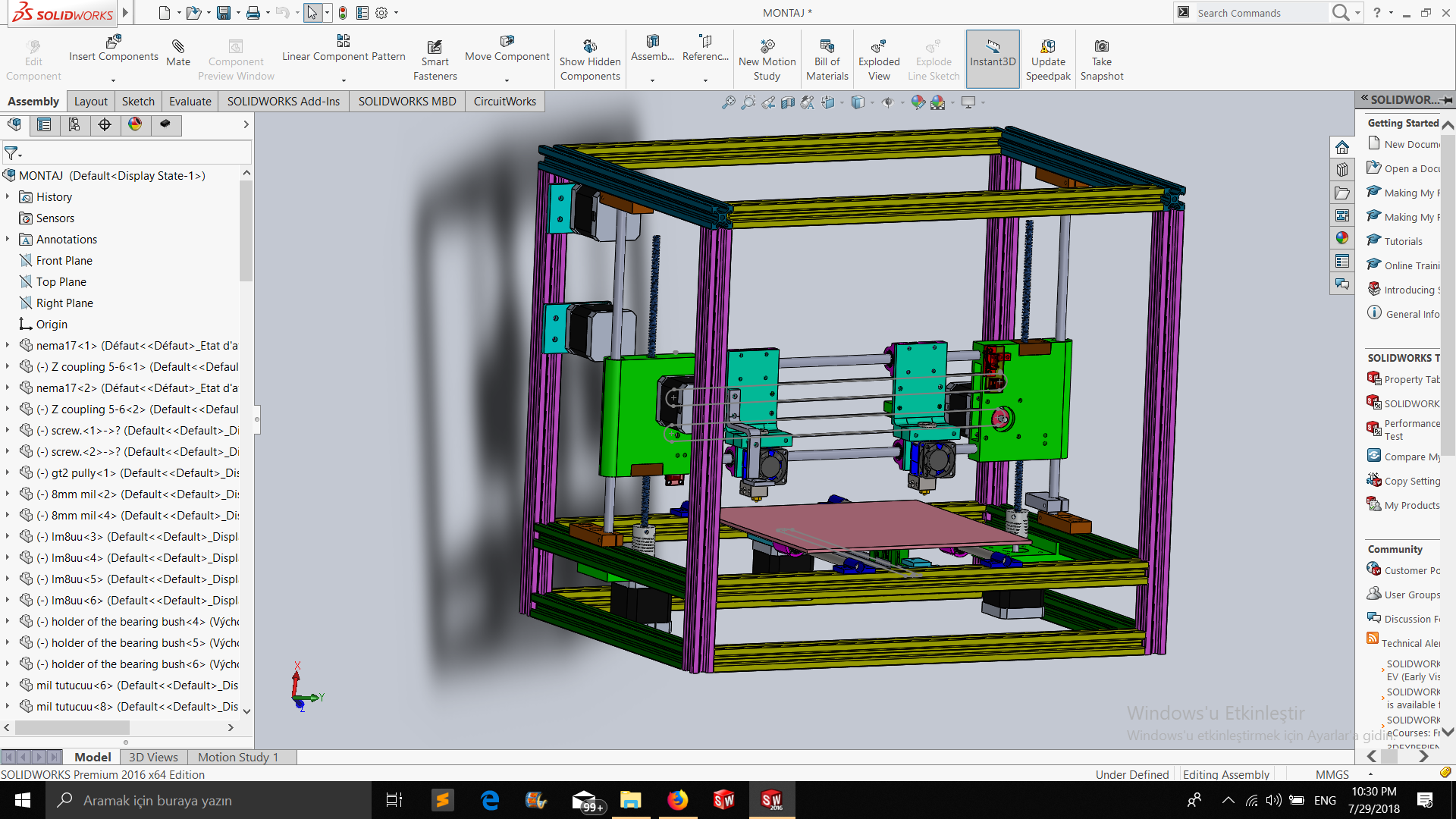Click the Rebuild traffic light icon
The width and height of the screenshot is (1456, 819).
coord(343,13)
